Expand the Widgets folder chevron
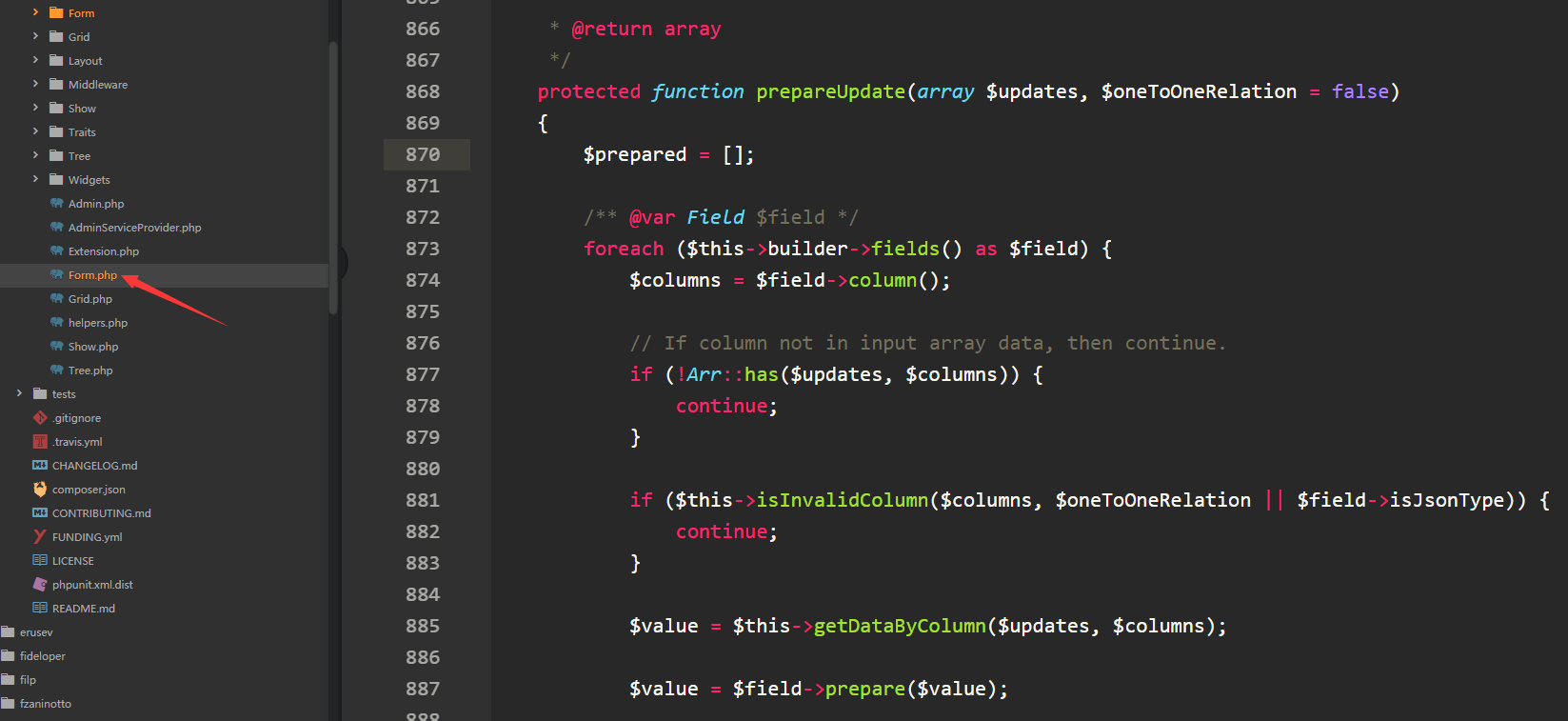This screenshot has height=721, width=1568. coord(35,179)
